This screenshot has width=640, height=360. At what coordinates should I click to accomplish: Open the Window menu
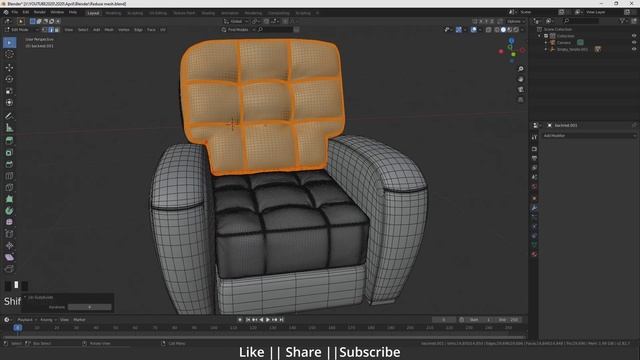[57, 13]
